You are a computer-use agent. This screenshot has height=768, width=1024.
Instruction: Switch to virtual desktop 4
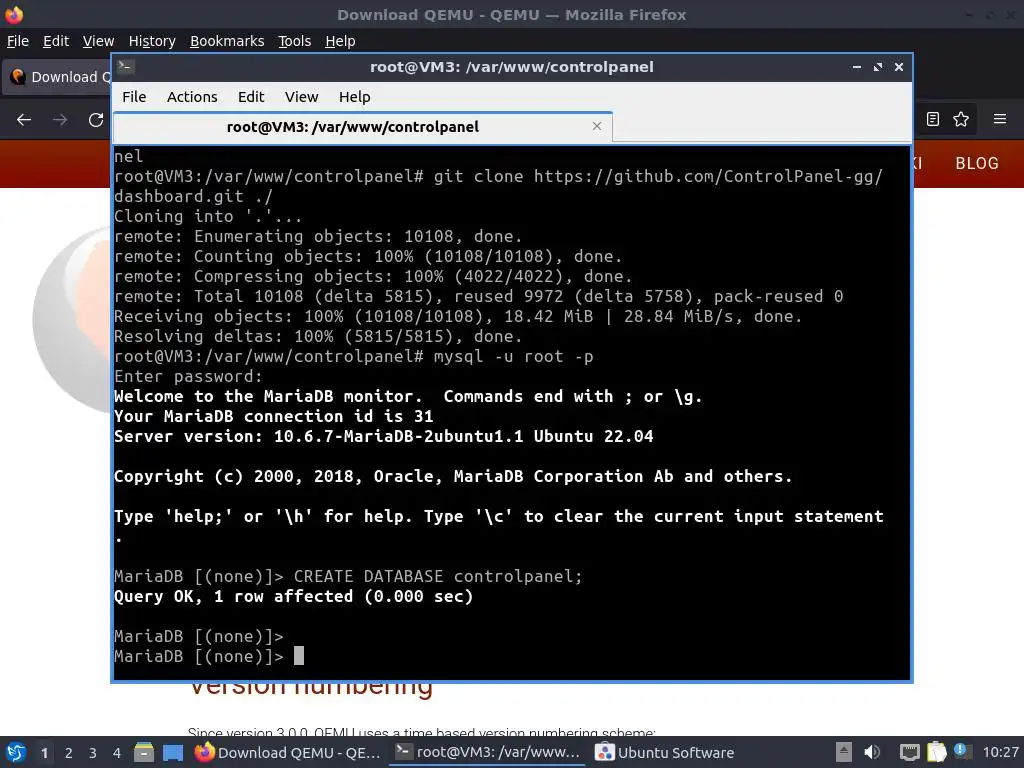pyautogui.click(x=117, y=753)
